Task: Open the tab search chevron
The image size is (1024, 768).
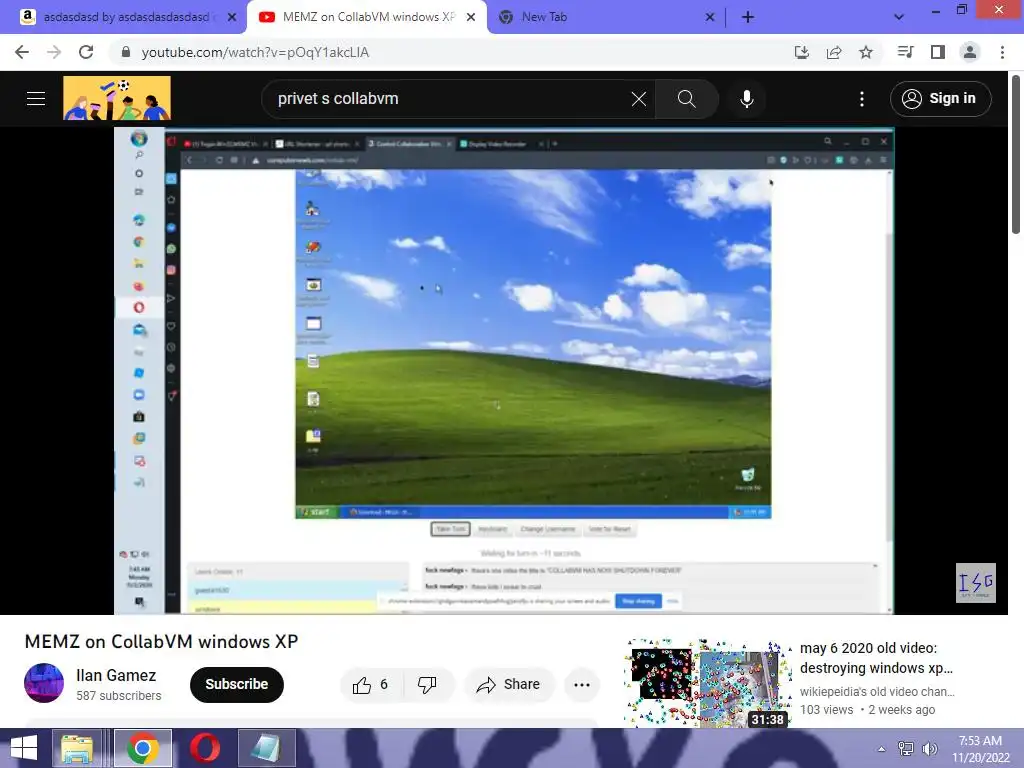Action: (899, 17)
